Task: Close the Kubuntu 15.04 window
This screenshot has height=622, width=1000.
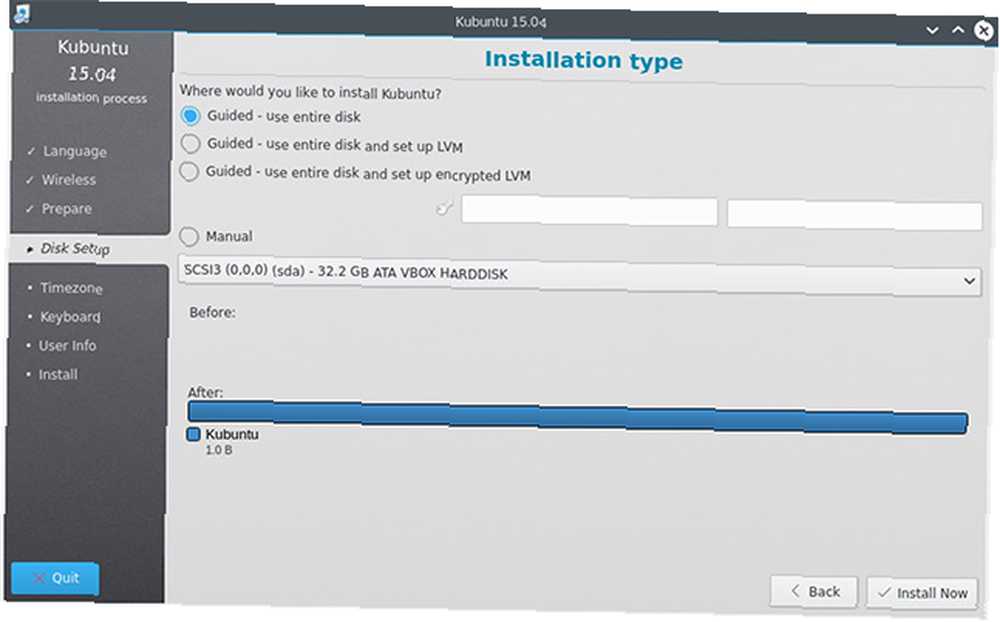Action: [x=984, y=30]
